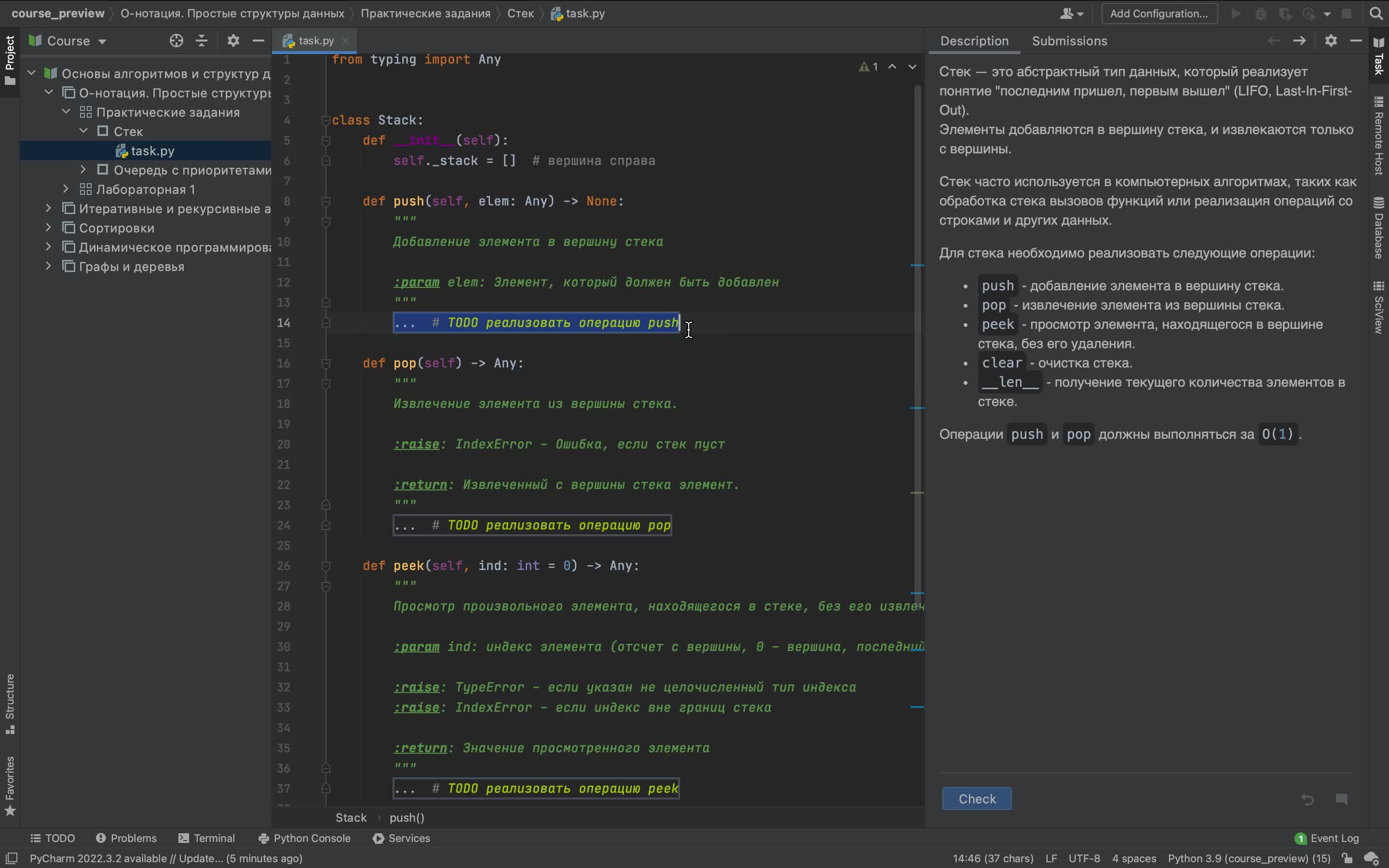Switch to the Submissions tab
The height and width of the screenshot is (868, 1389).
[x=1069, y=41]
